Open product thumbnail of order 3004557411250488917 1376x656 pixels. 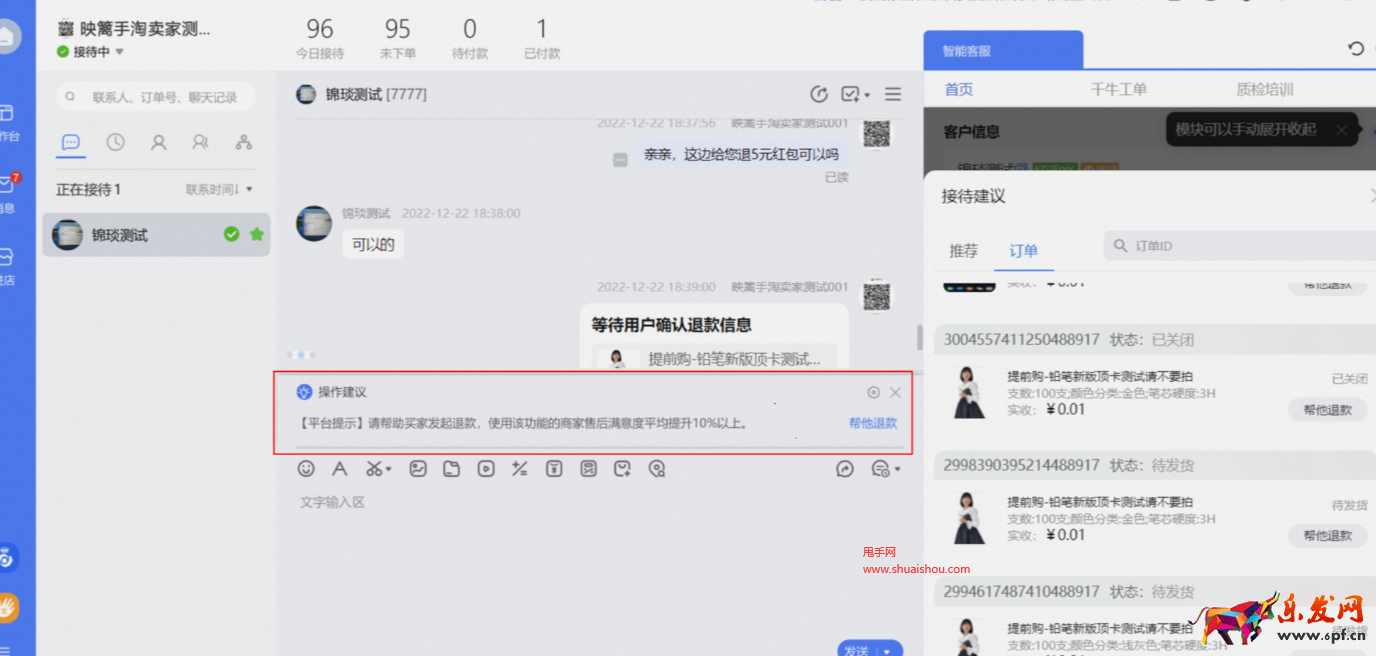(x=968, y=391)
